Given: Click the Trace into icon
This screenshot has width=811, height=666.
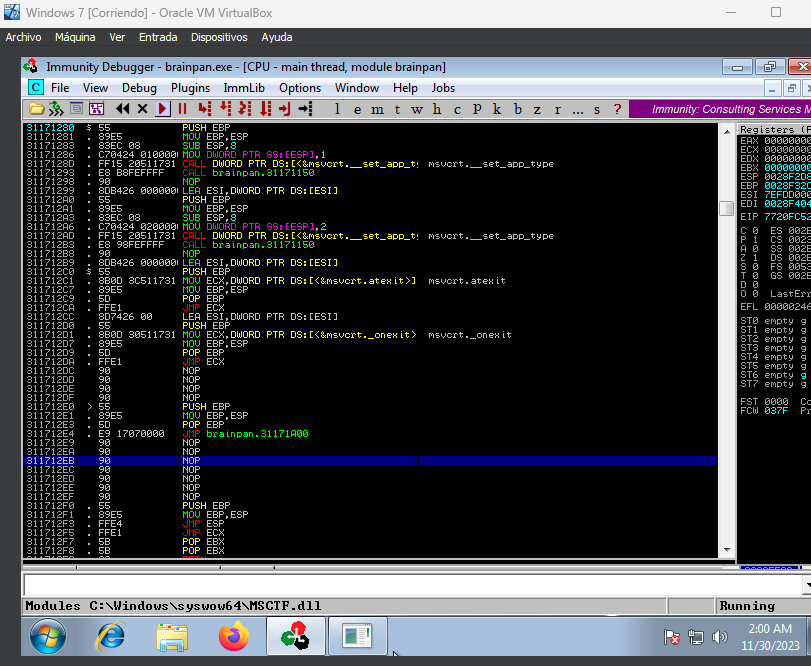Looking at the screenshot, I should coord(245,109).
